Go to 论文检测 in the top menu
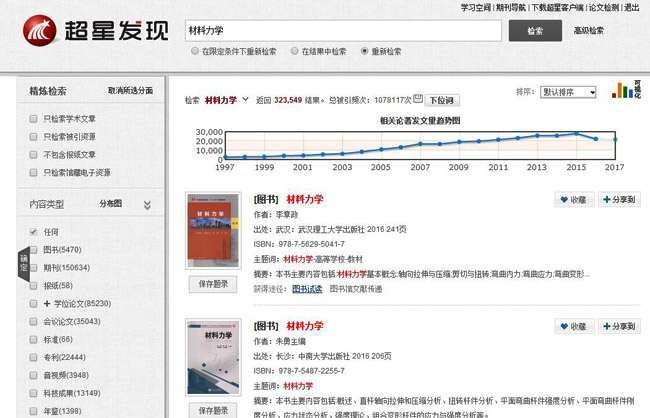This screenshot has height=418, width=650. pyautogui.click(x=603, y=7)
